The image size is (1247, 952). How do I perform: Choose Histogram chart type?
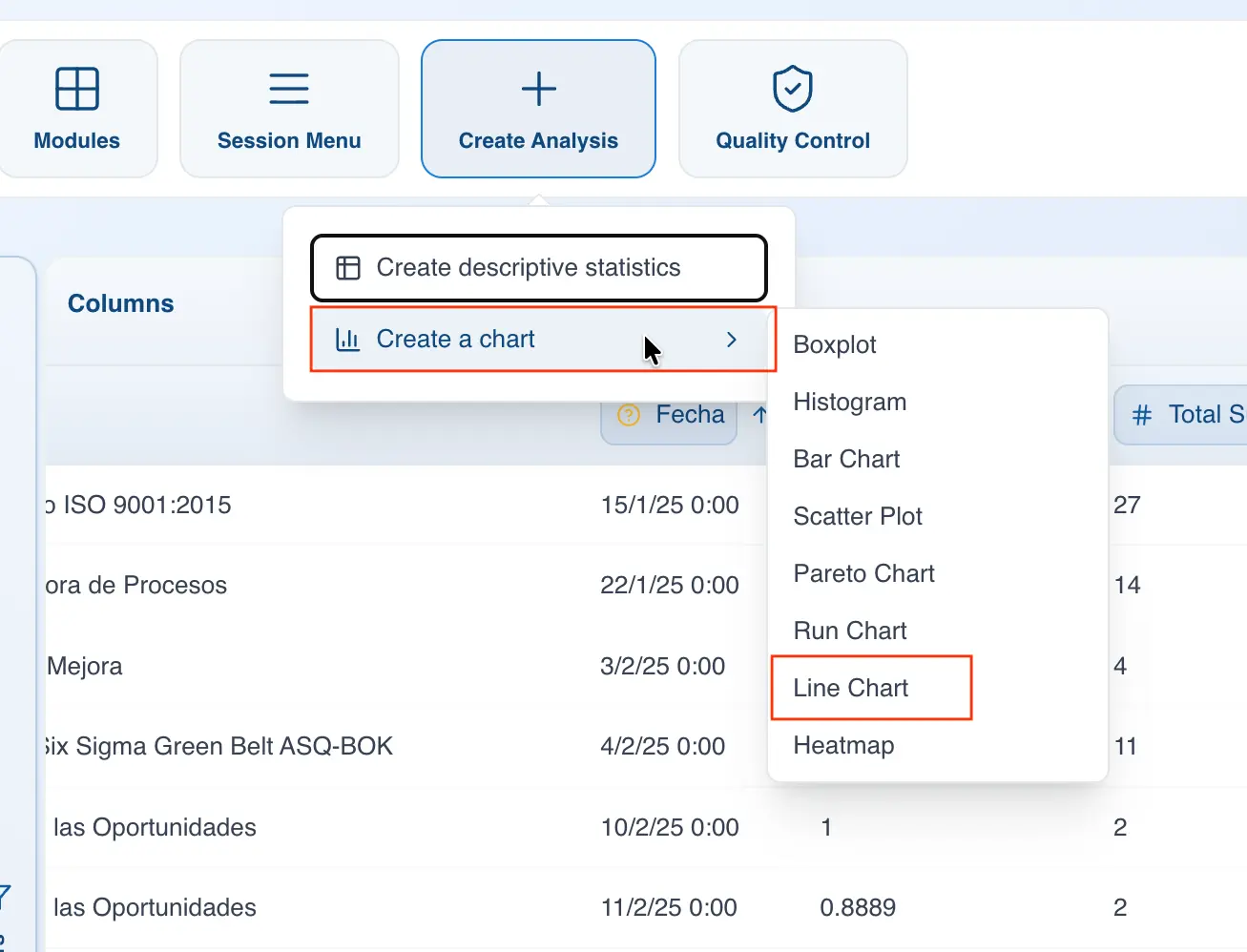click(849, 402)
